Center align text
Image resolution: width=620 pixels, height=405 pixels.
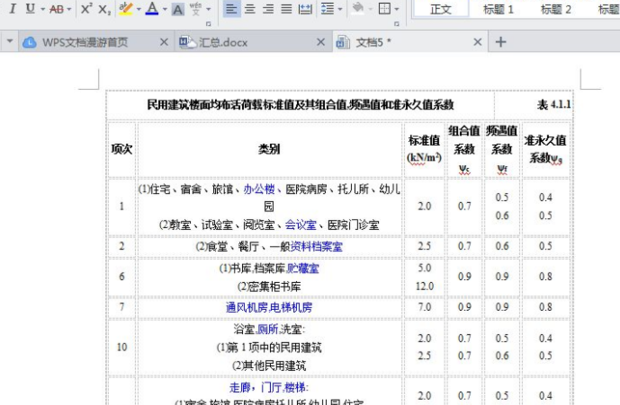(x=250, y=9)
